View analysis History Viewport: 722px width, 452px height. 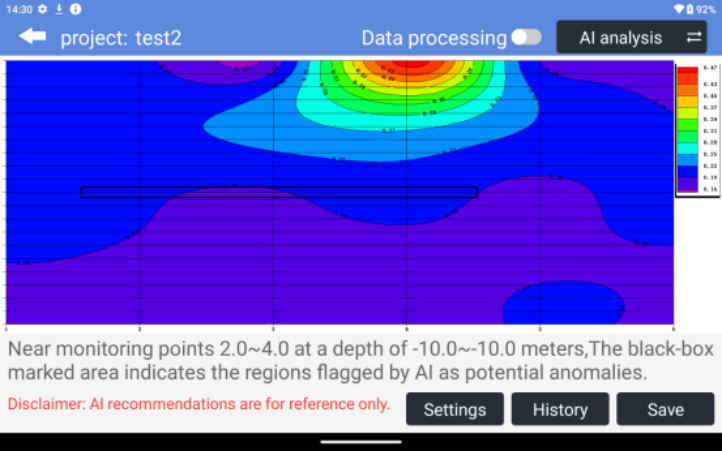tap(560, 409)
